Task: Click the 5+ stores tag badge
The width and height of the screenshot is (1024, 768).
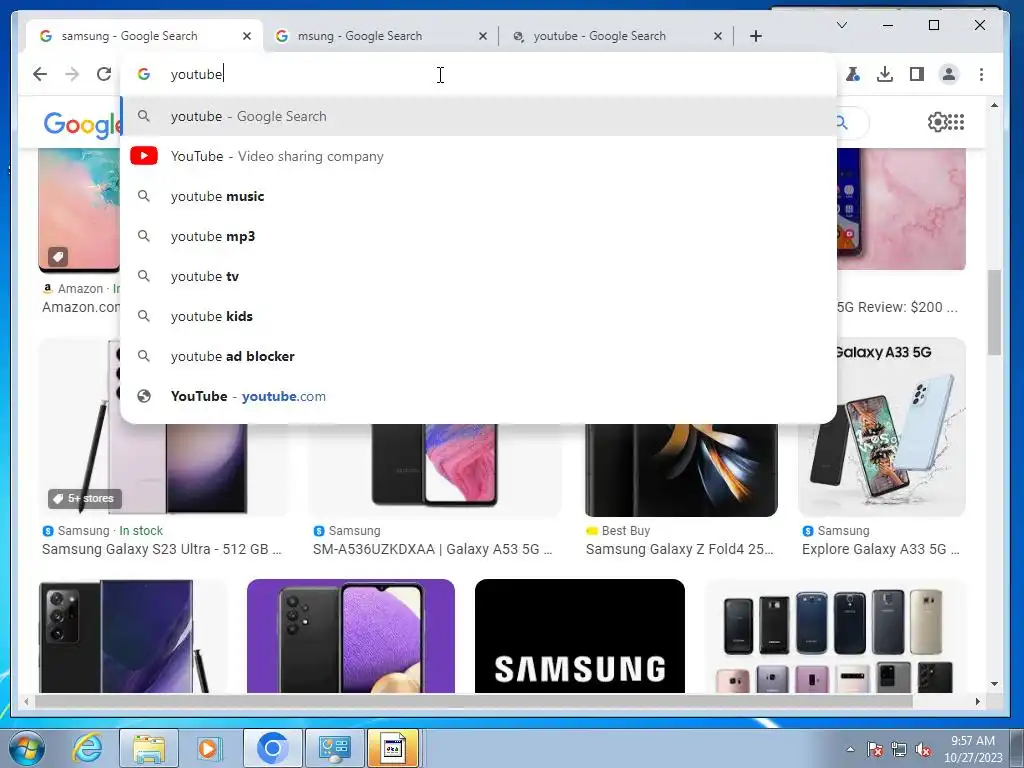Action: tap(84, 498)
